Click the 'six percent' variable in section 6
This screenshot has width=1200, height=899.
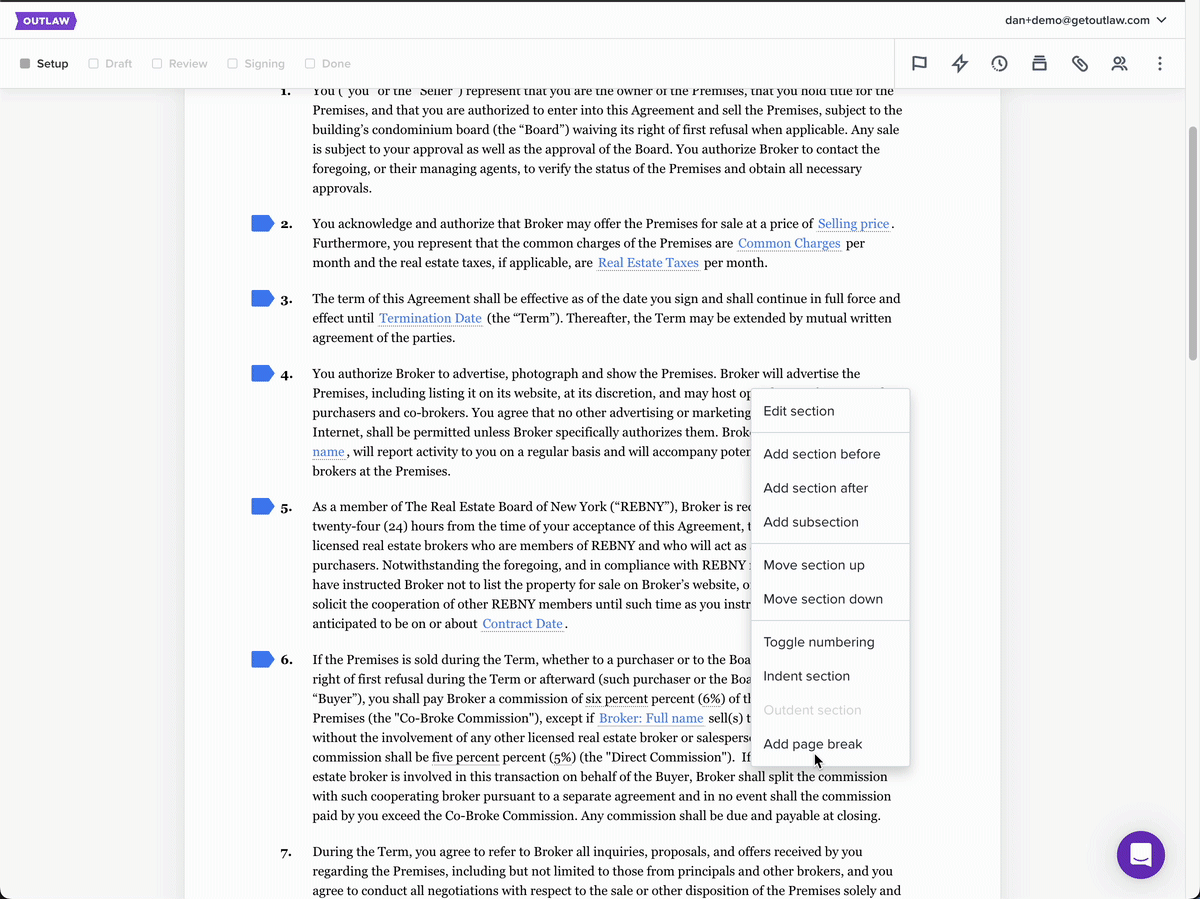(x=617, y=699)
